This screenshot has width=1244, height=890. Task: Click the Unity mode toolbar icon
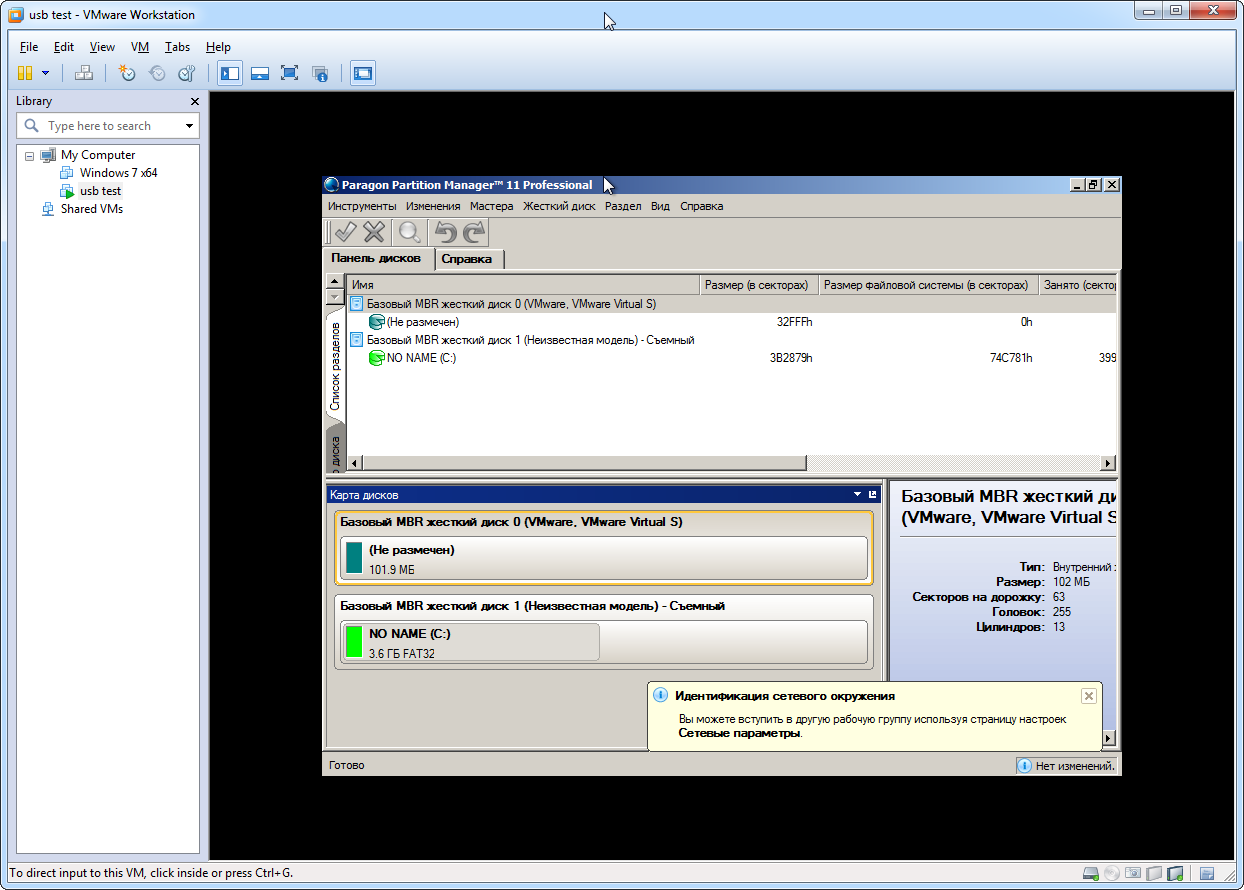tap(320, 73)
